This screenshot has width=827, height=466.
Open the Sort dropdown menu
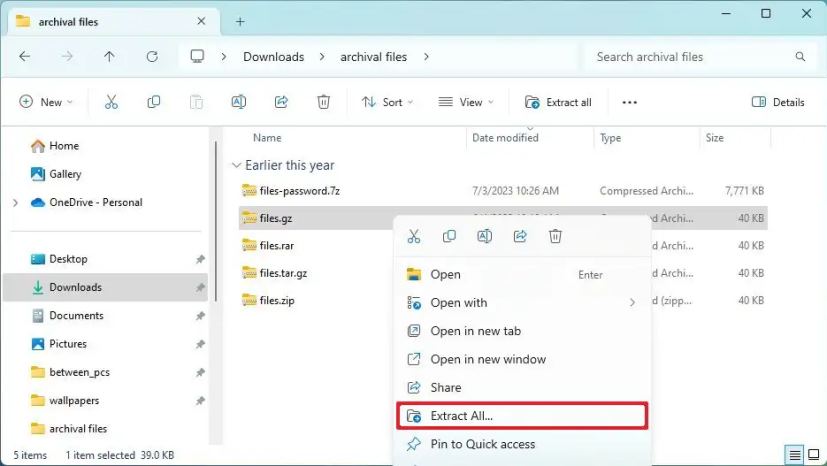[x=387, y=102]
